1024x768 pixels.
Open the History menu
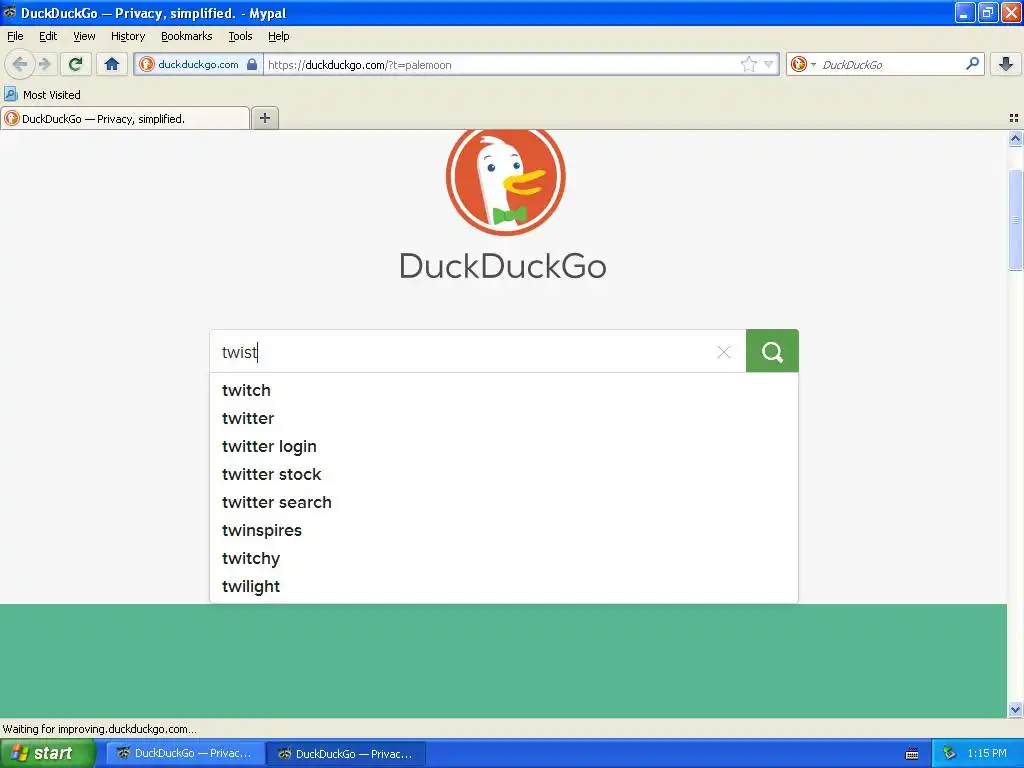(x=127, y=36)
